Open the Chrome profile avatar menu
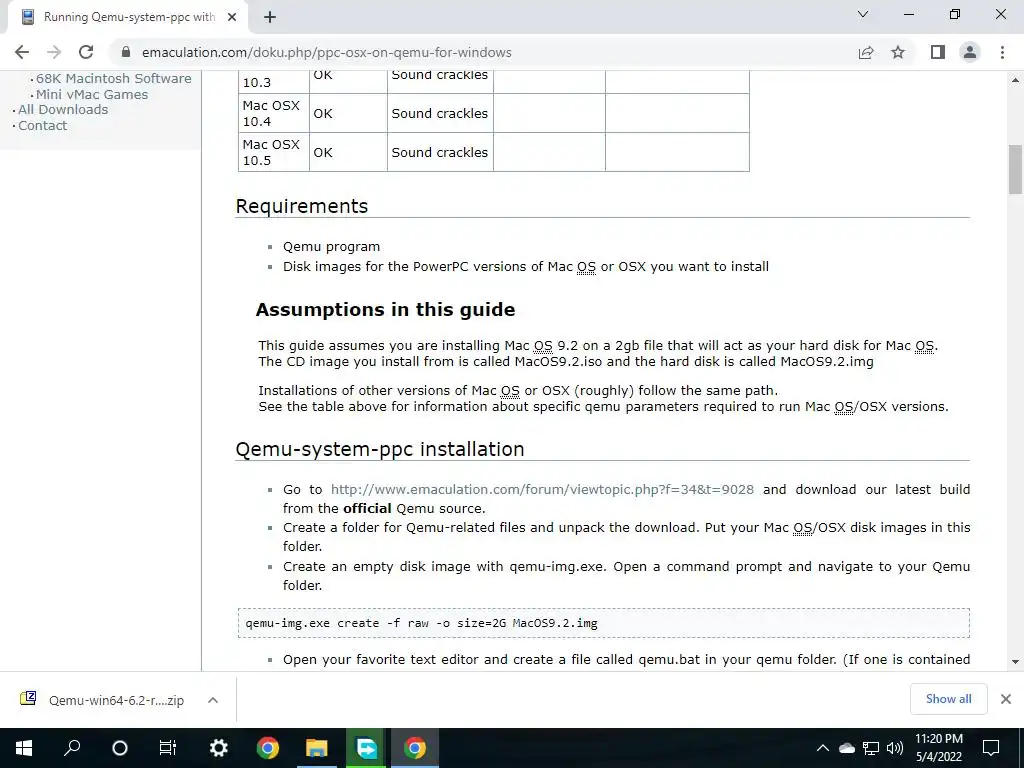1024x768 pixels. (970, 52)
